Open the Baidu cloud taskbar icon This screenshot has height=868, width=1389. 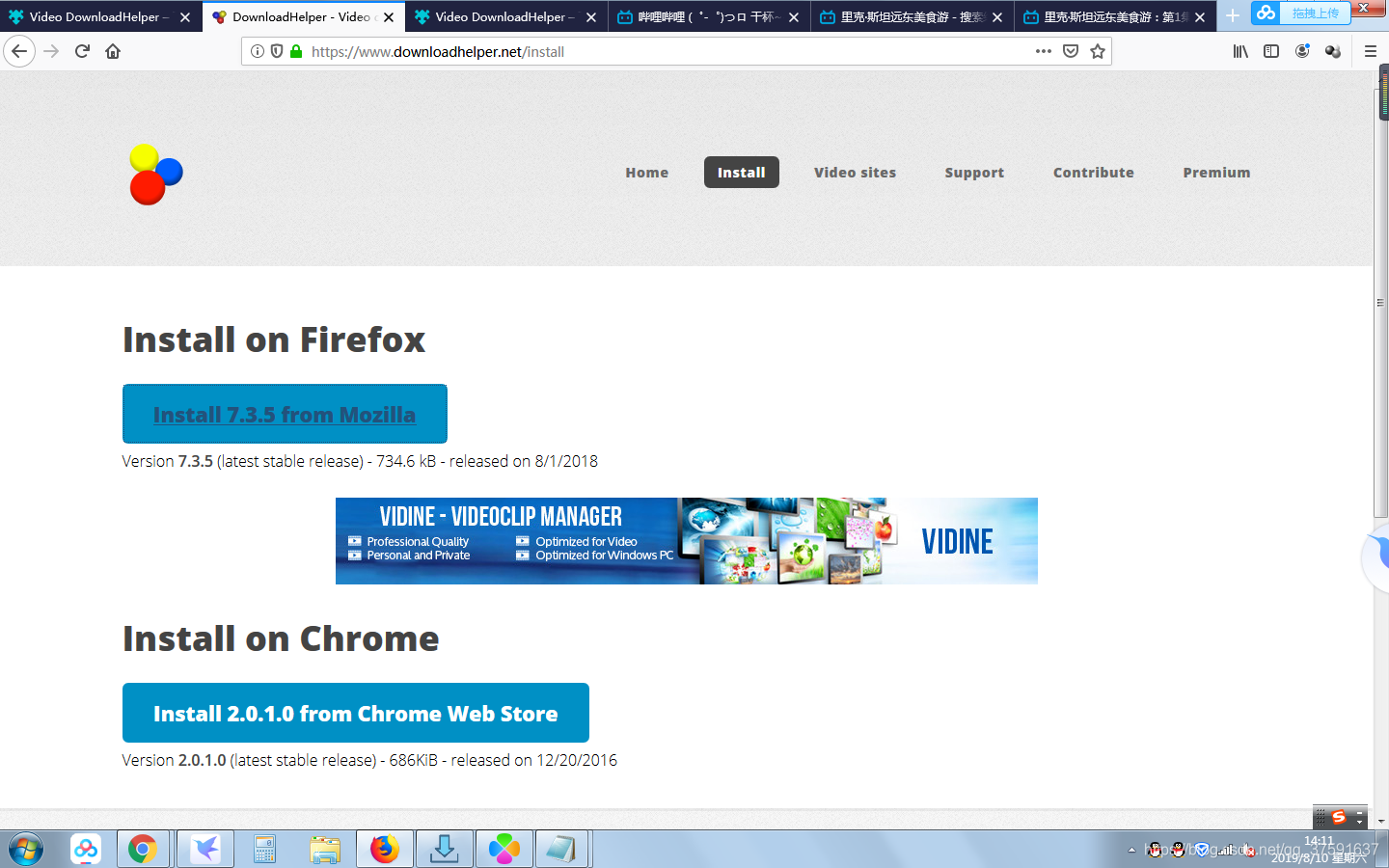86,850
